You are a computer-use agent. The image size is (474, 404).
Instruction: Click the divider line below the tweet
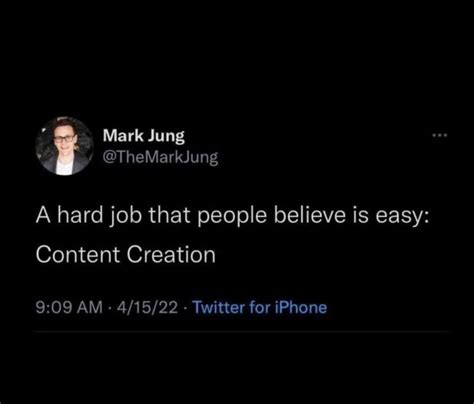(242, 332)
